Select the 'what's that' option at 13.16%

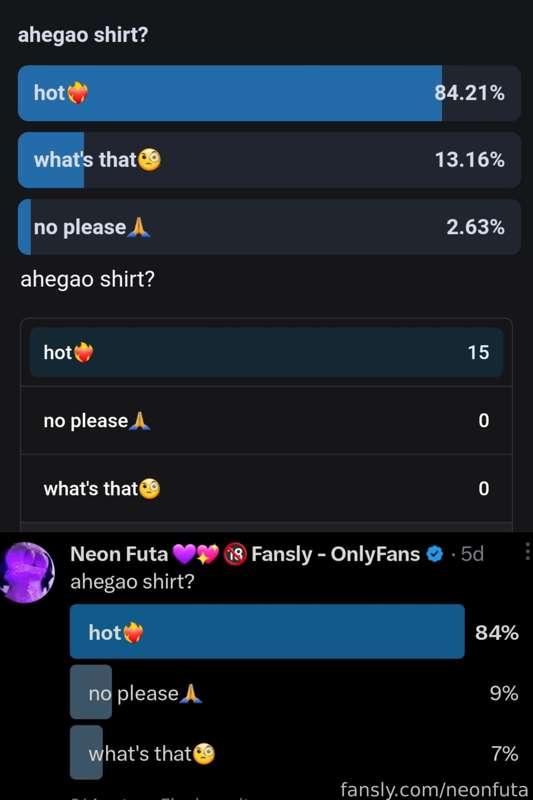tap(269, 160)
